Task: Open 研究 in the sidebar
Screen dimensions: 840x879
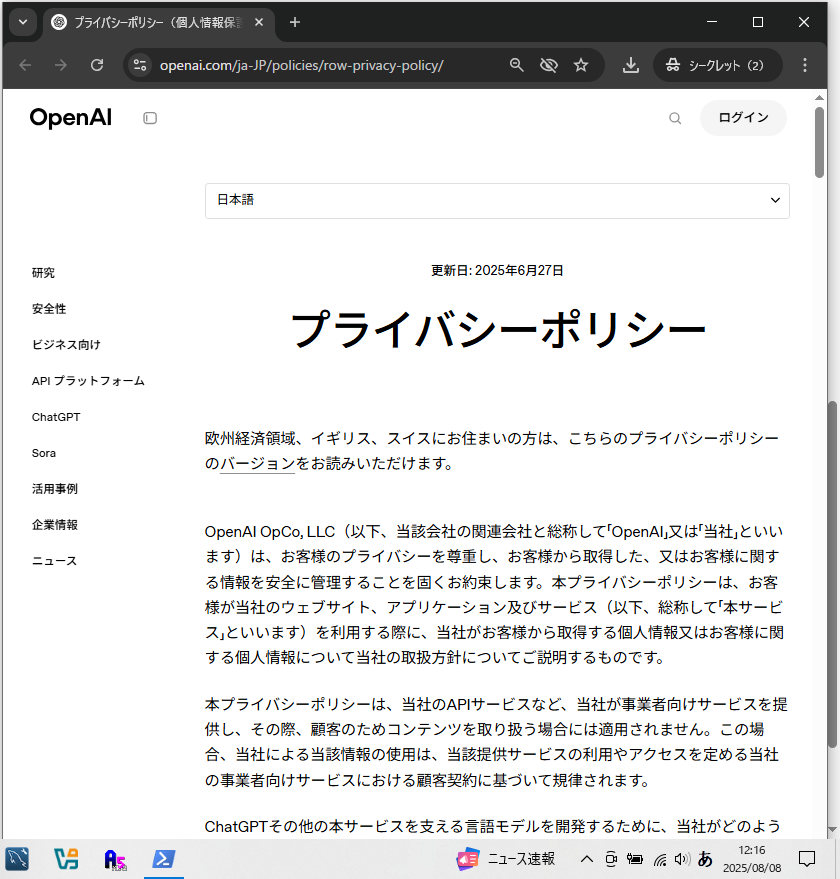Action: point(43,273)
